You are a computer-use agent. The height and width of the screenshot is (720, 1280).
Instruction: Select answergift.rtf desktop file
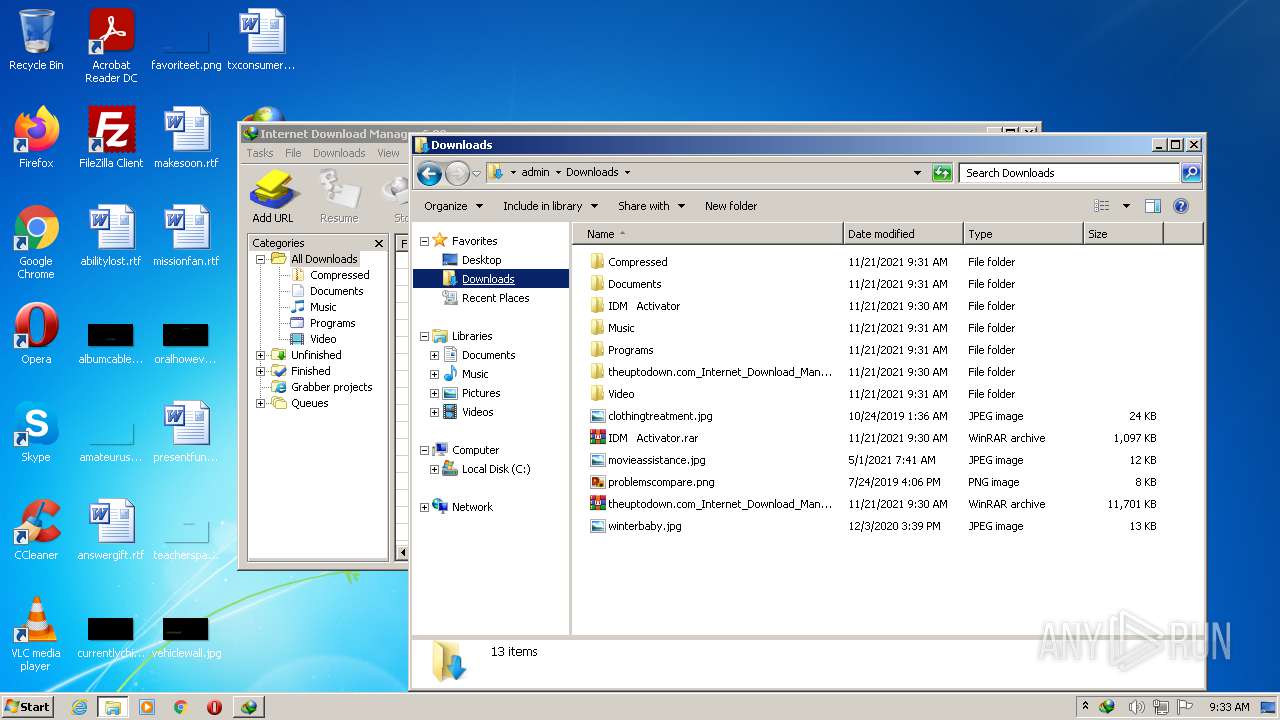coord(111,529)
